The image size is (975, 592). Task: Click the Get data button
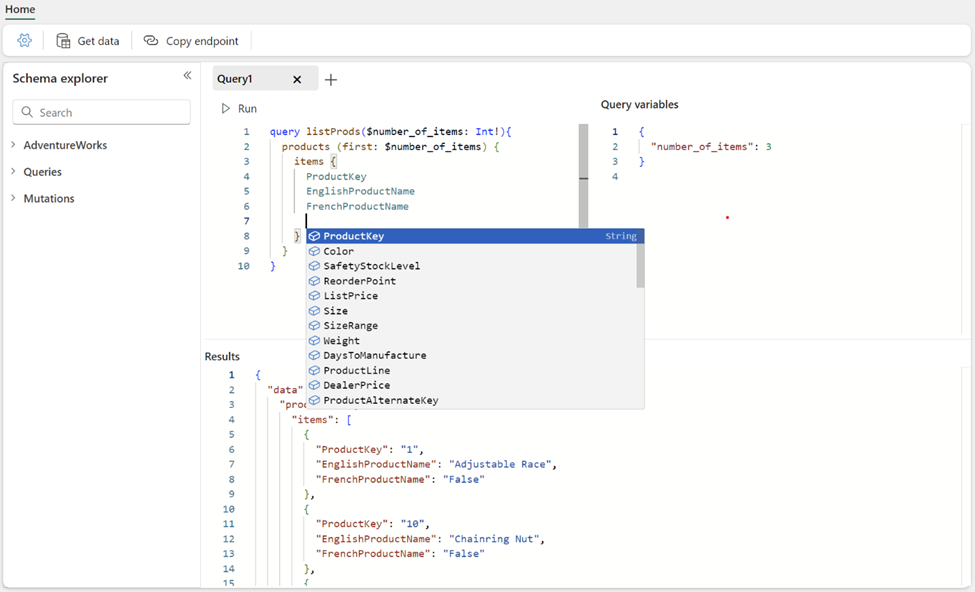point(88,41)
